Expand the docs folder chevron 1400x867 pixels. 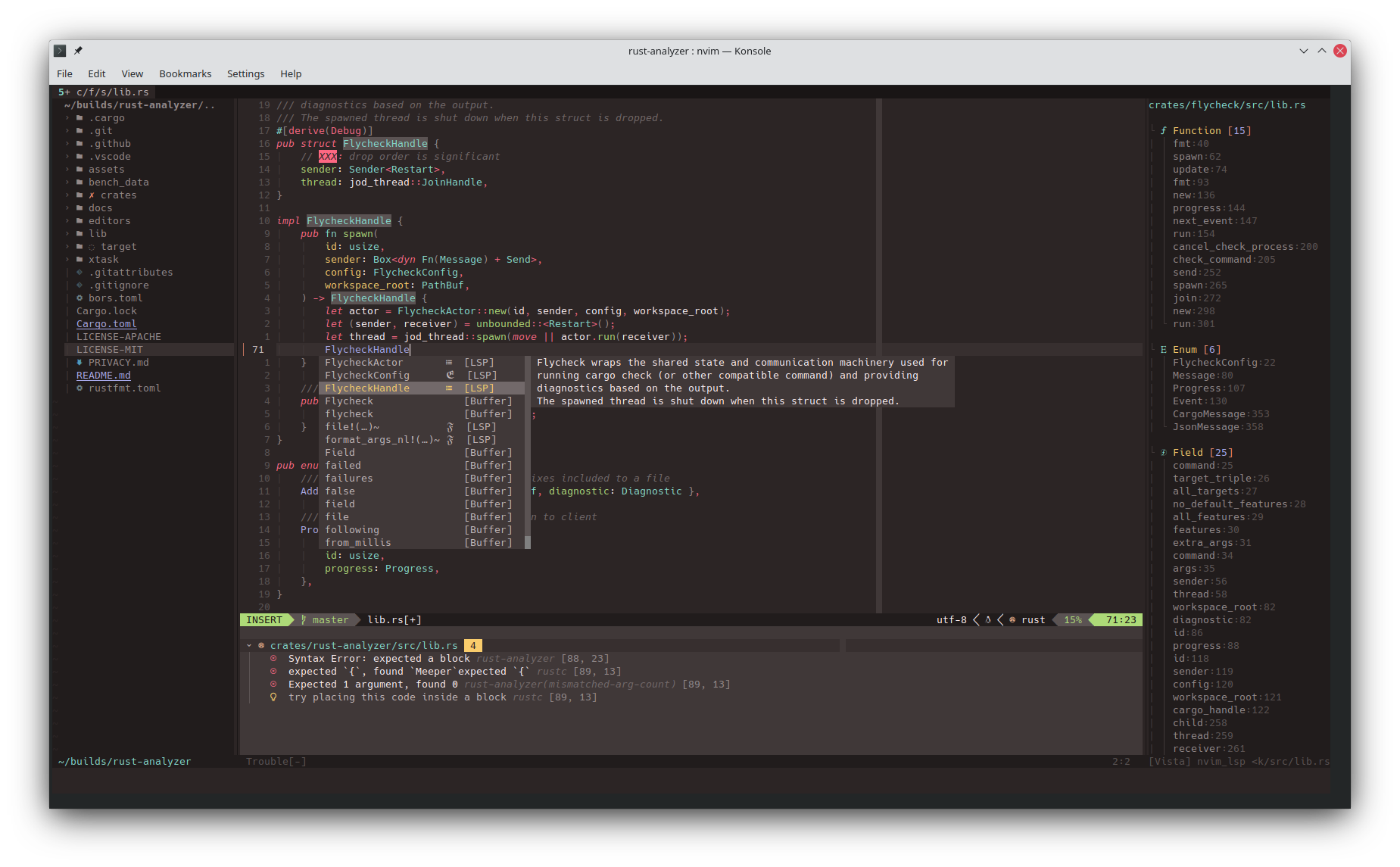tap(67, 208)
